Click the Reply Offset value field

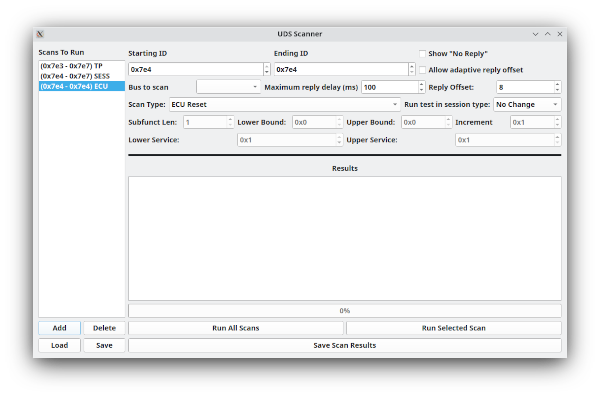(525, 87)
